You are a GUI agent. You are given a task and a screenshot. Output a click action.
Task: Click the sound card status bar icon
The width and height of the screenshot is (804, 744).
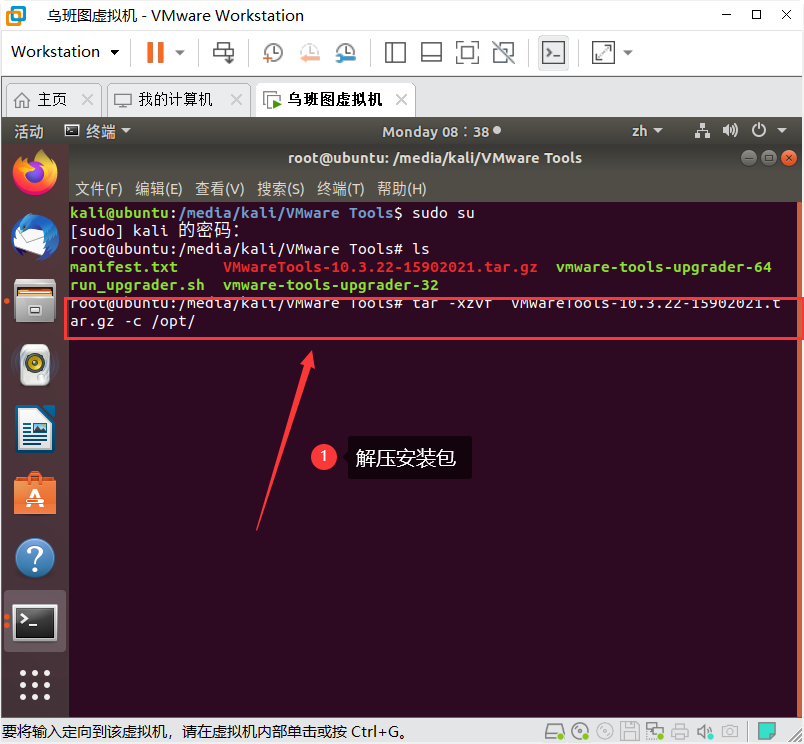(705, 732)
